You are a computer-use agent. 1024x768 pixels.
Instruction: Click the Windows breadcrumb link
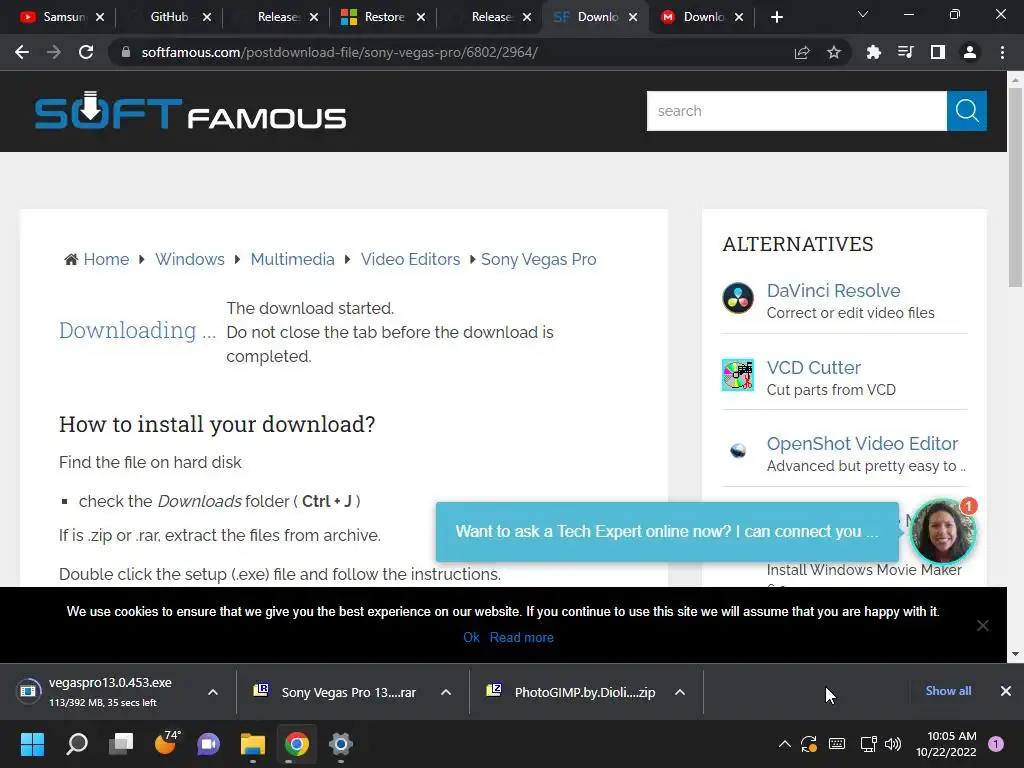click(189, 259)
